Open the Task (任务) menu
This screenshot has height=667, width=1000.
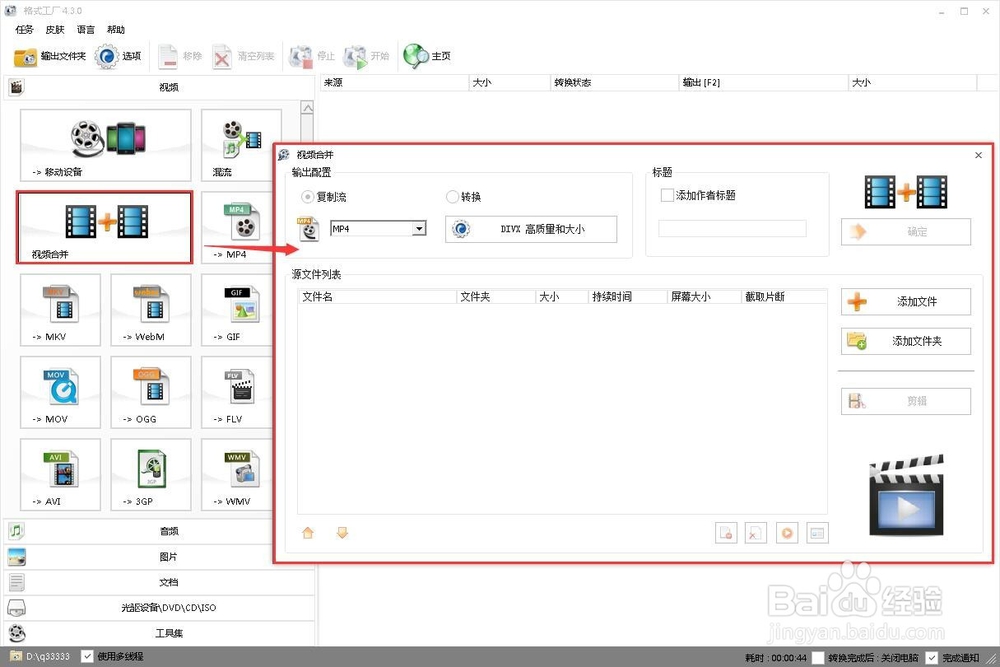pyautogui.click(x=24, y=29)
